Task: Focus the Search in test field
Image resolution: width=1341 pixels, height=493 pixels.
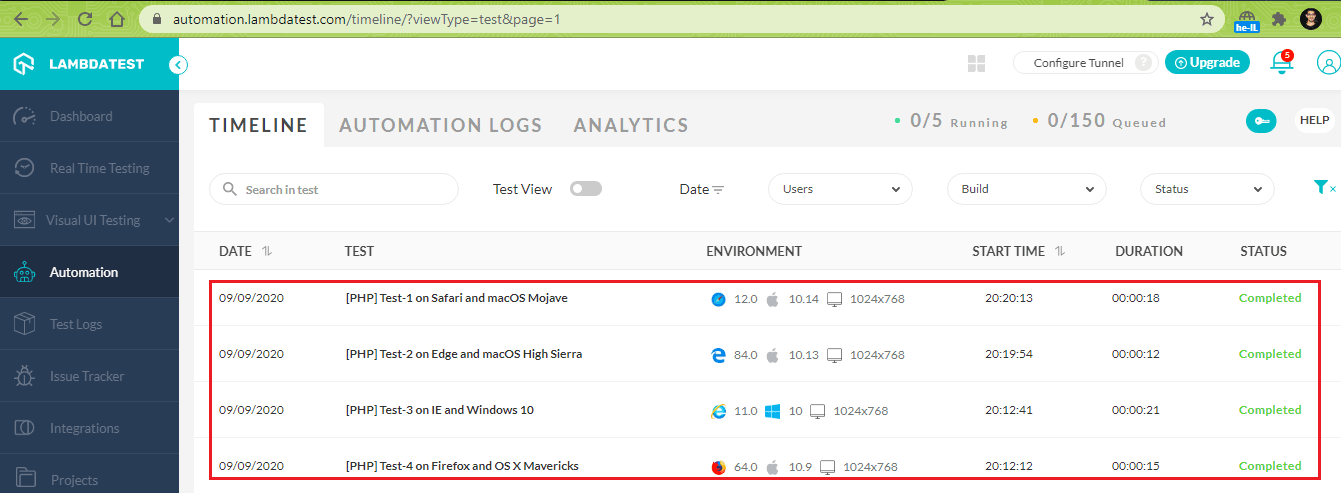Action: (x=334, y=189)
